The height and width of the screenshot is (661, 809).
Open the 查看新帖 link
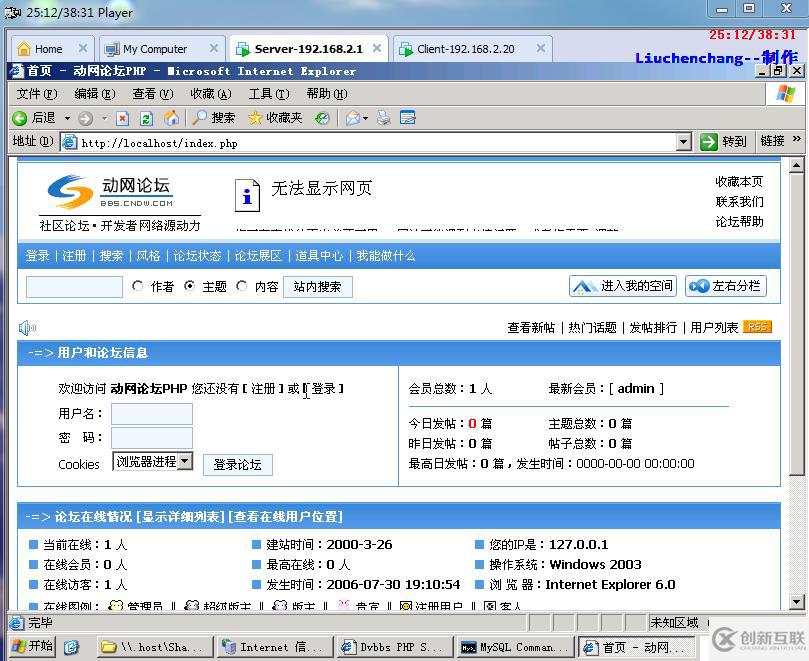point(531,327)
